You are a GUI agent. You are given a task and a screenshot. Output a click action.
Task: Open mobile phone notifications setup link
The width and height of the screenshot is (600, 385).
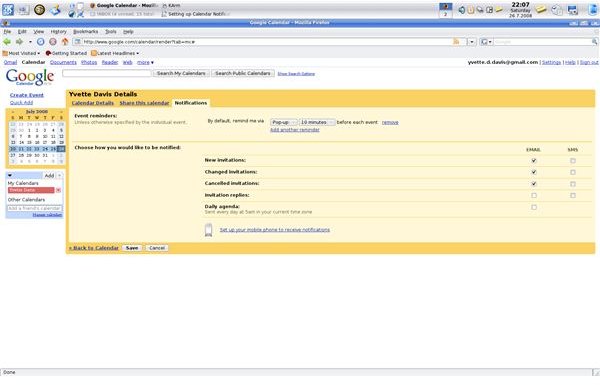point(275,230)
